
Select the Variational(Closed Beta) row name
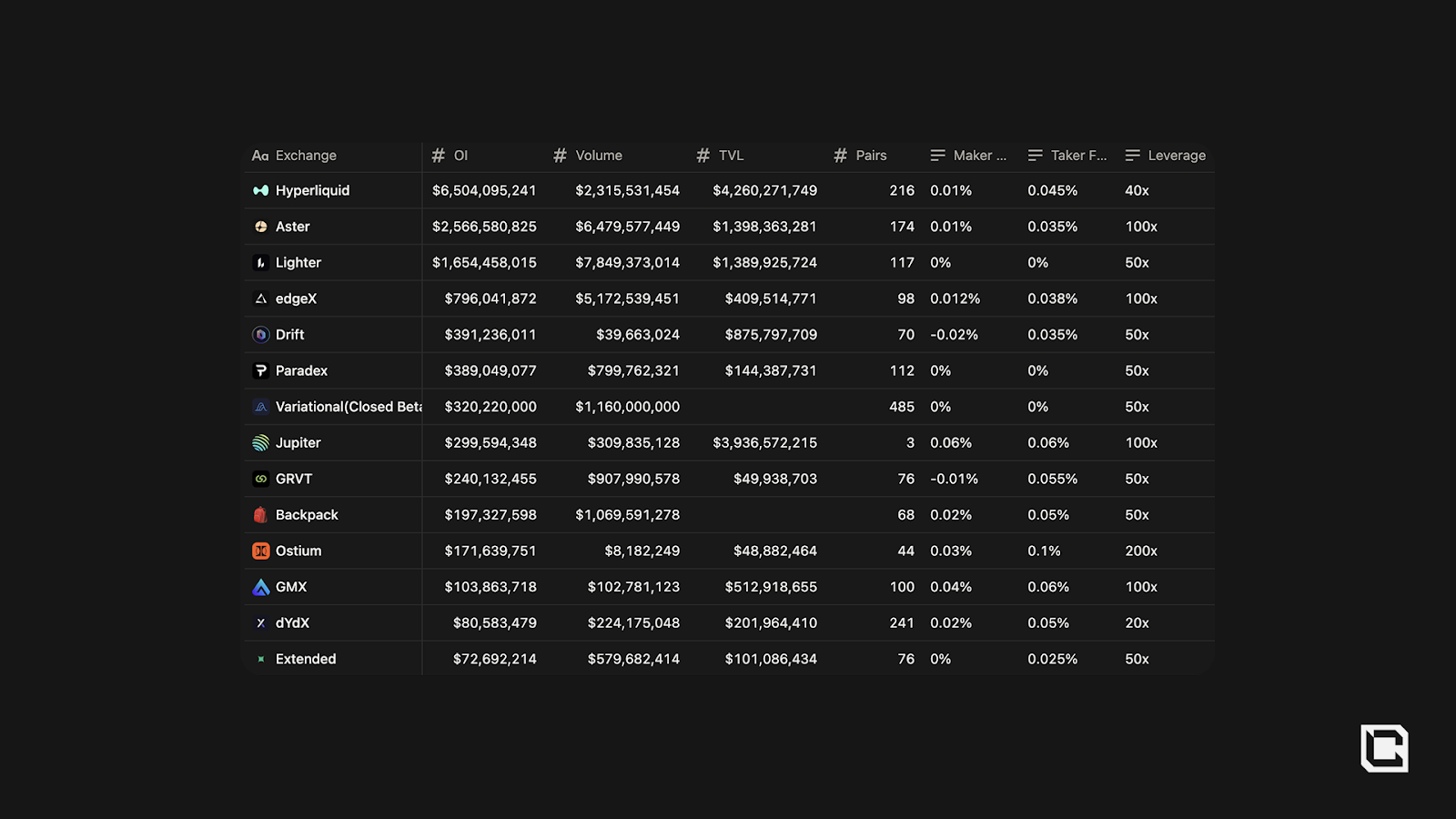click(x=348, y=407)
